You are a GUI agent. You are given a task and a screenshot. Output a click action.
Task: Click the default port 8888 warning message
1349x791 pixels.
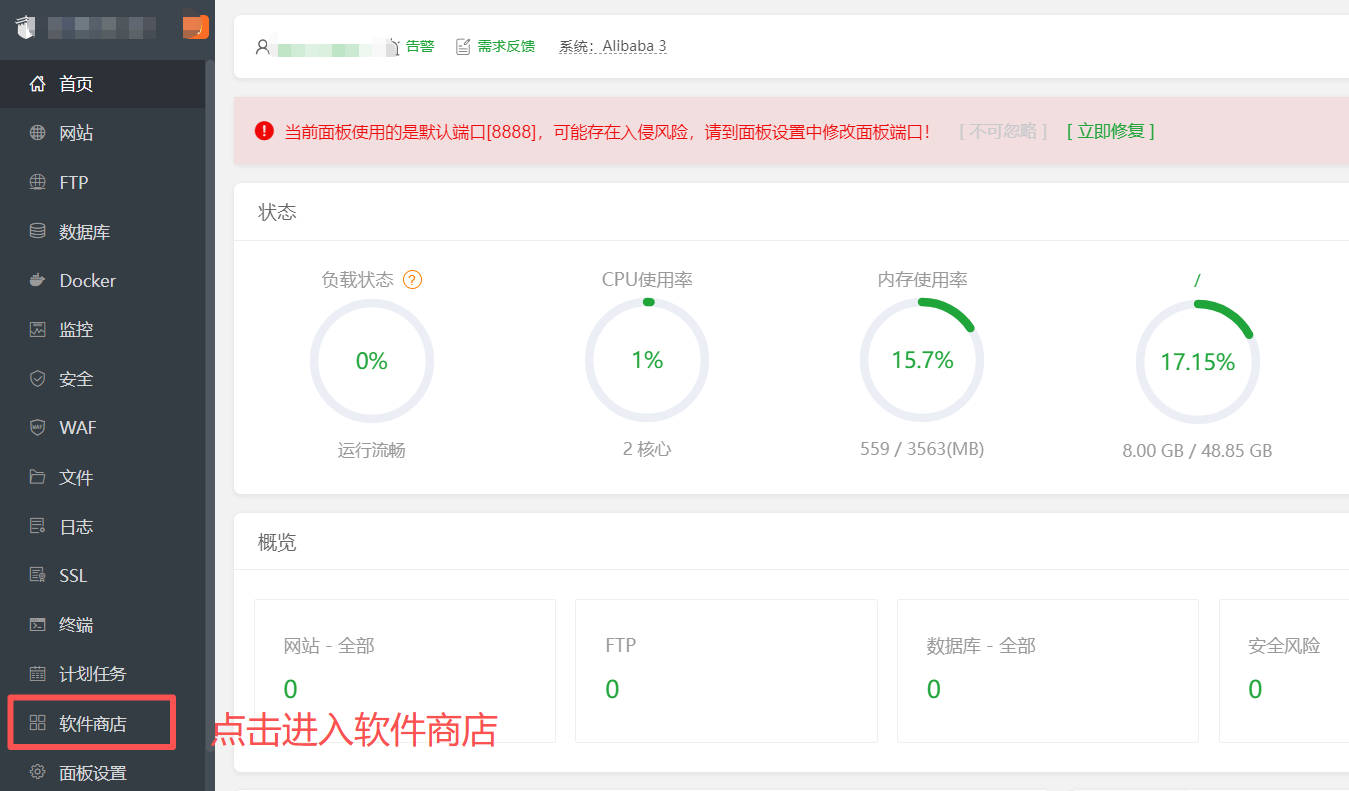pyautogui.click(x=607, y=131)
